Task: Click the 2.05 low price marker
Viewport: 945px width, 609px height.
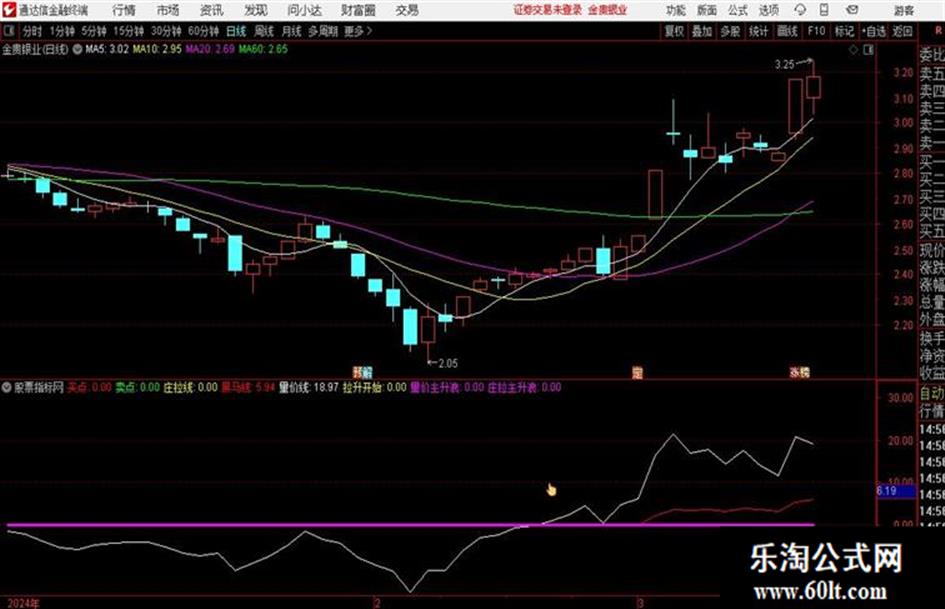Action: pyautogui.click(x=448, y=364)
